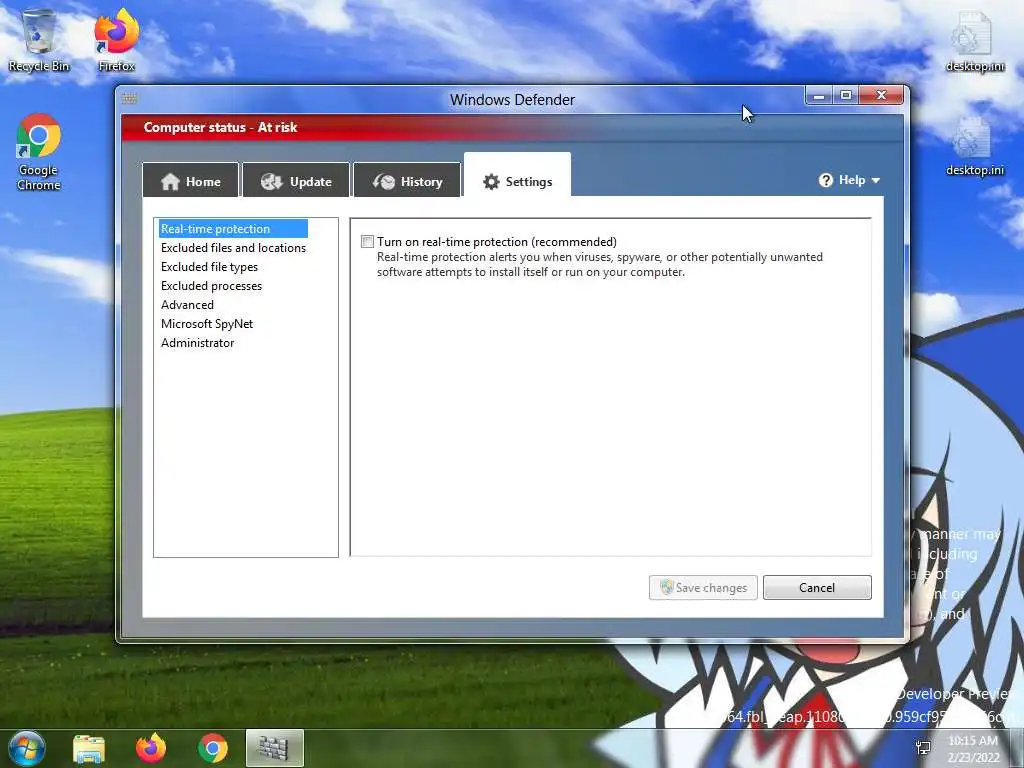
Task: Launch Firefox from the taskbar
Action: [x=150, y=748]
